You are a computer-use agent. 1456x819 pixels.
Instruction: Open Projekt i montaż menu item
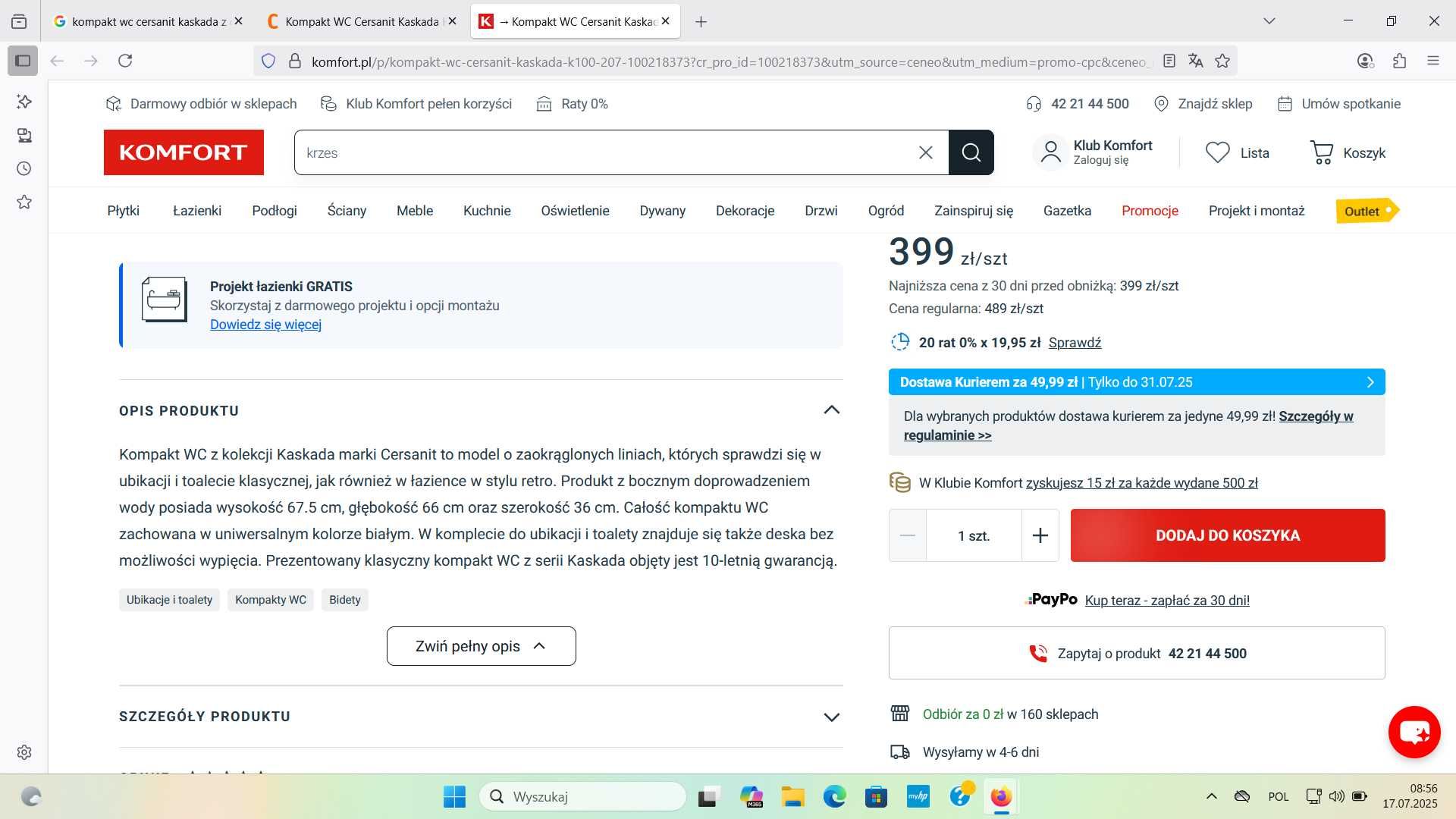1257,211
